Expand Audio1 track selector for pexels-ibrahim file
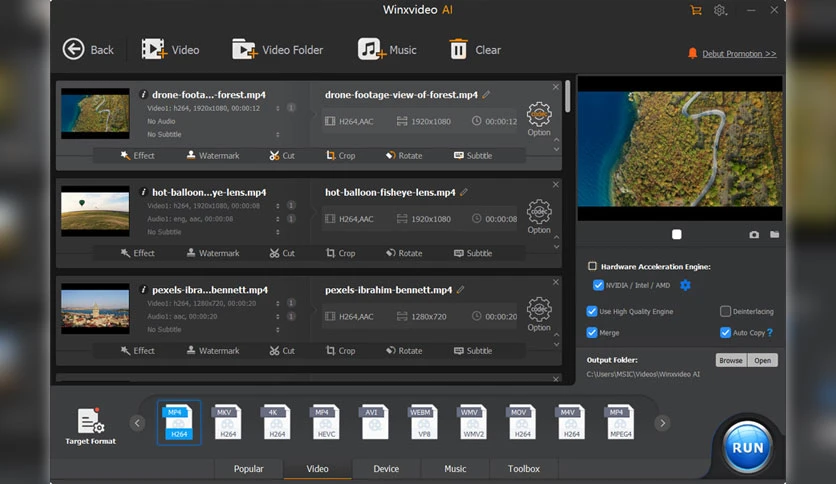The width and height of the screenshot is (836, 484). [x=278, y=317]
